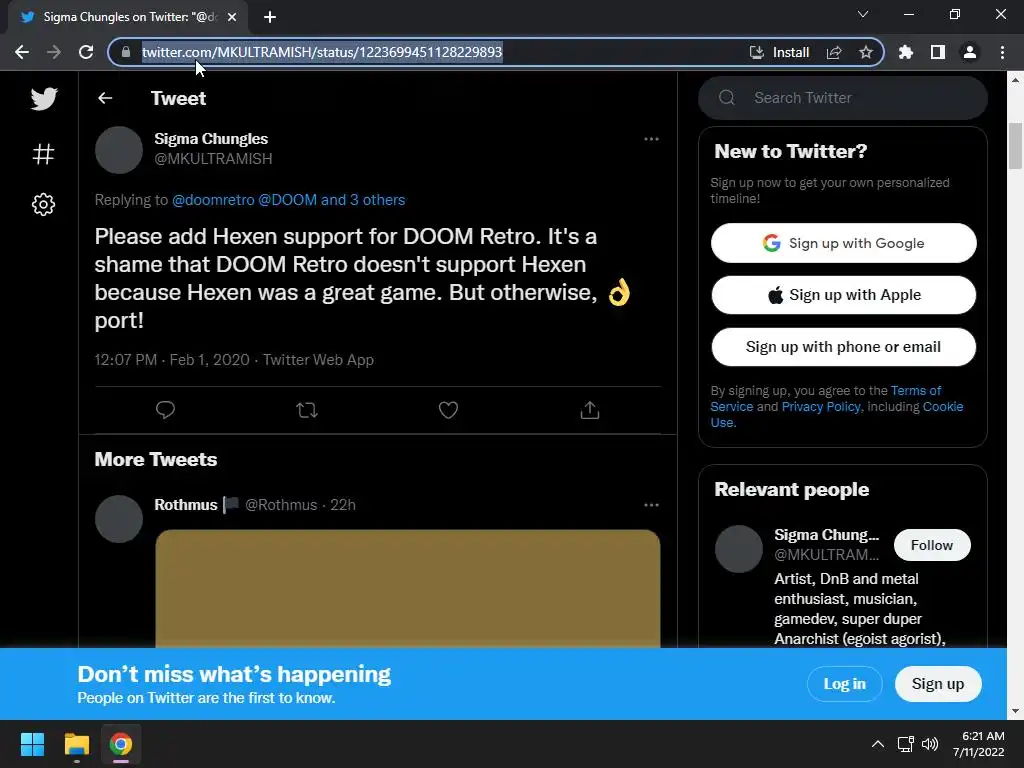Click the @Rothmus handle
Screen dimensions: 1024x768
[x=281, y=505]
